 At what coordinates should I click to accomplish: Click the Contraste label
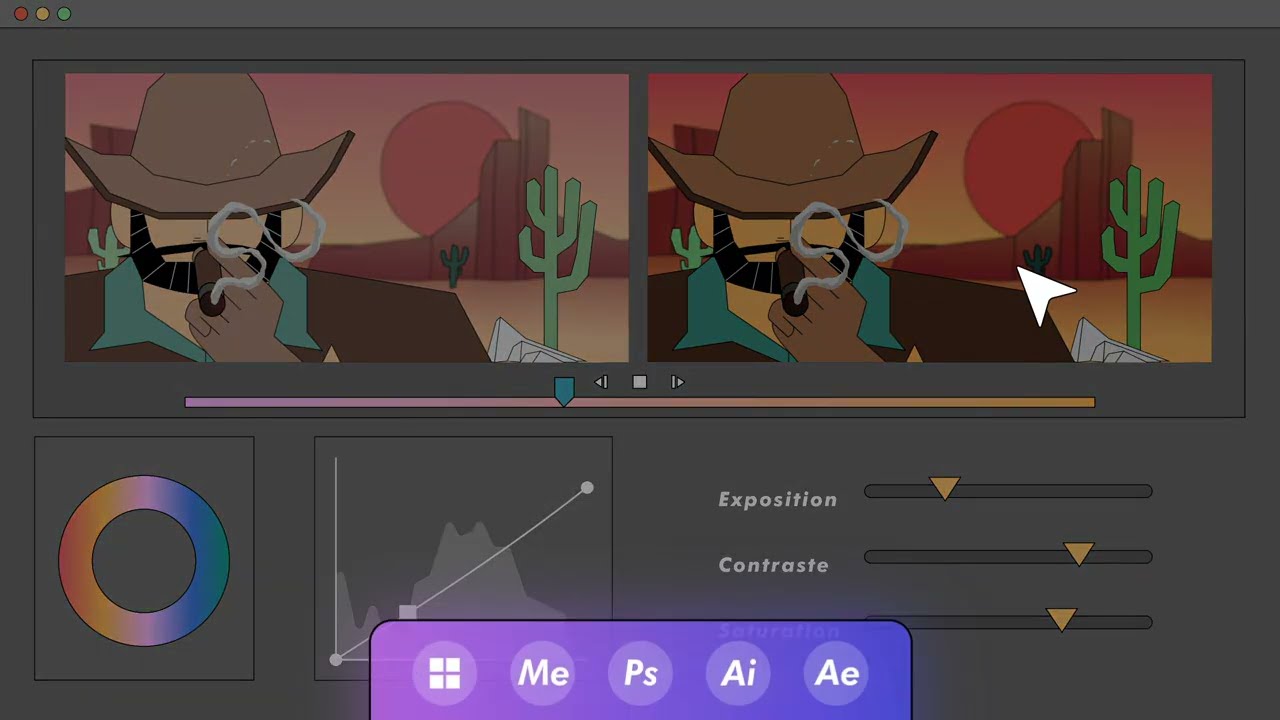pyautogui.click(x=774, y=565)
